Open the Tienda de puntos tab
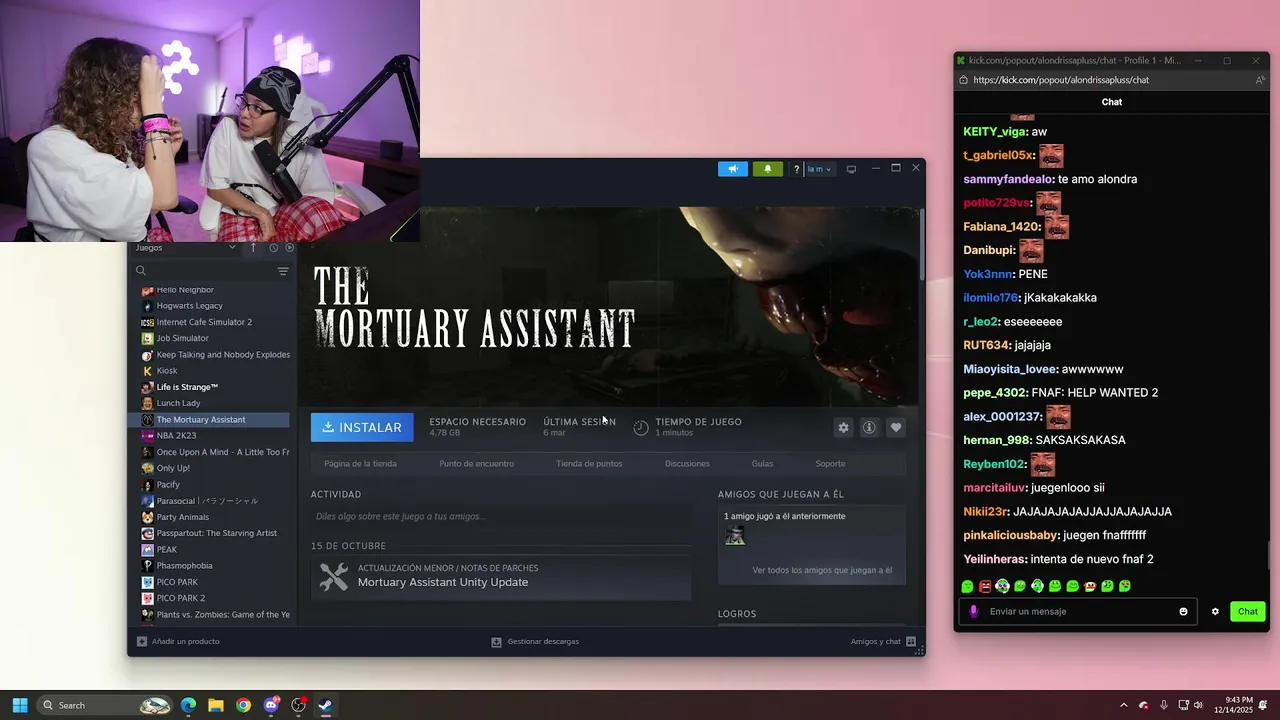 click(589, 464)
